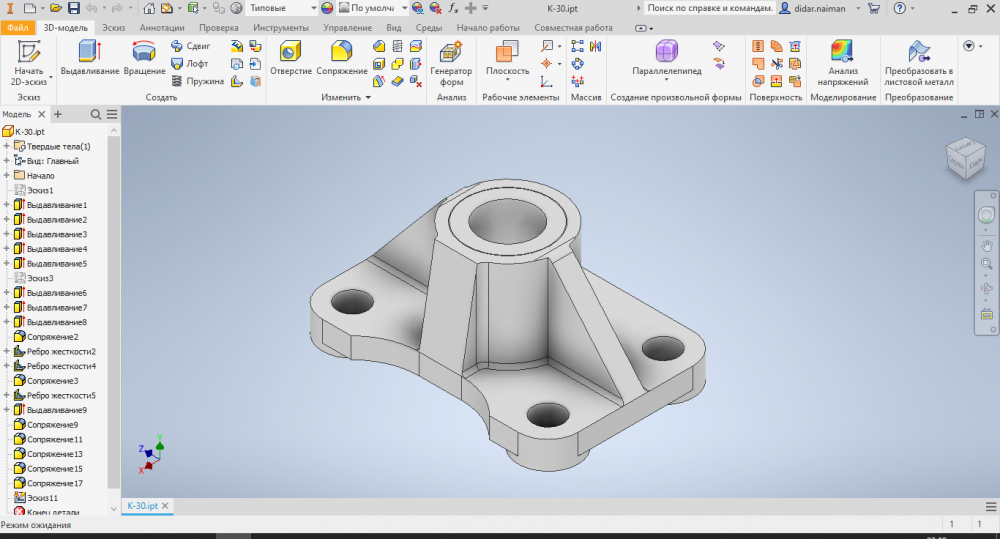1000x539 pixels.
Task: Click the Лофт tool
Action: [x=189, y=63]
